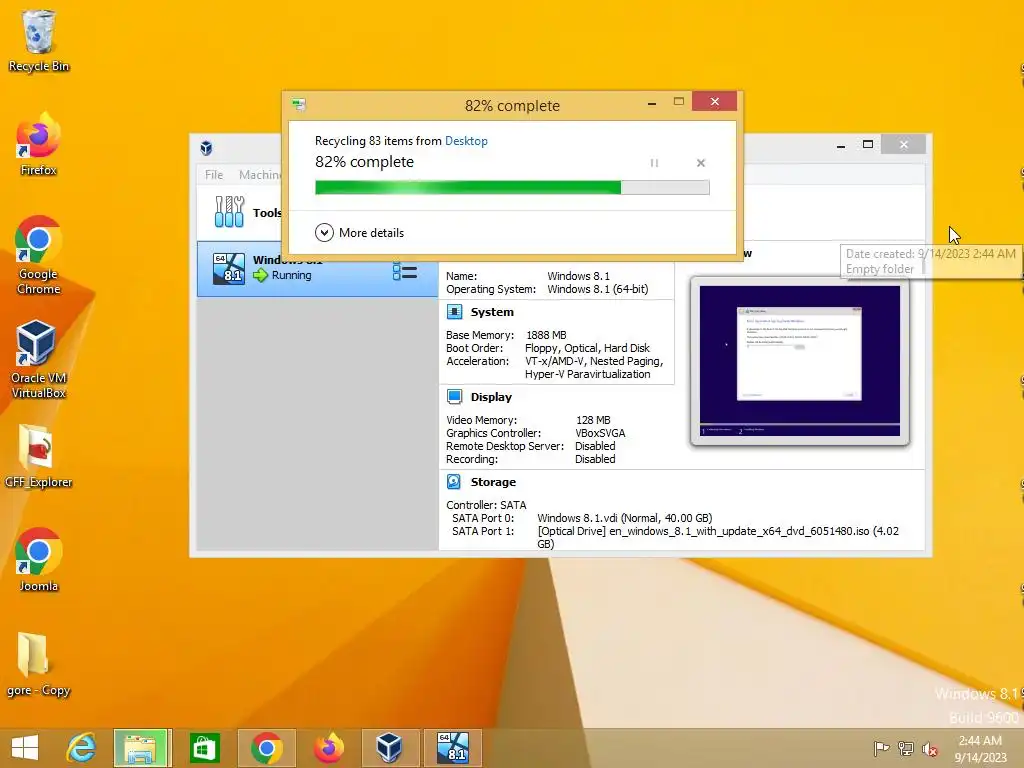Open the Display settings heading link
1024x768 pixels.
[491, 397]
